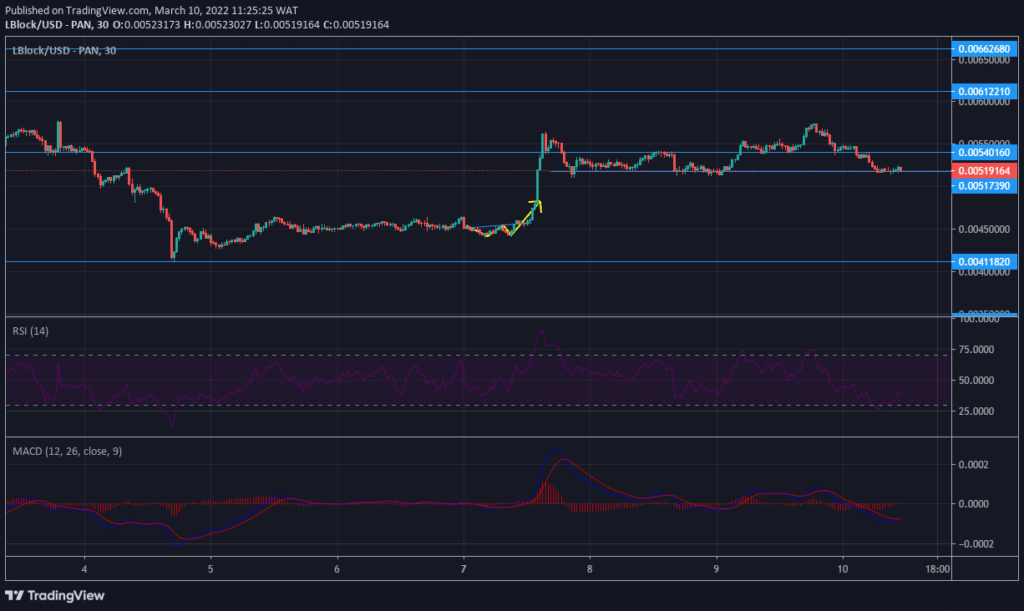Viewport: 1024px width, 611px height.
Task: Click the 0.00612210 price label
Action: pos(984,91)
